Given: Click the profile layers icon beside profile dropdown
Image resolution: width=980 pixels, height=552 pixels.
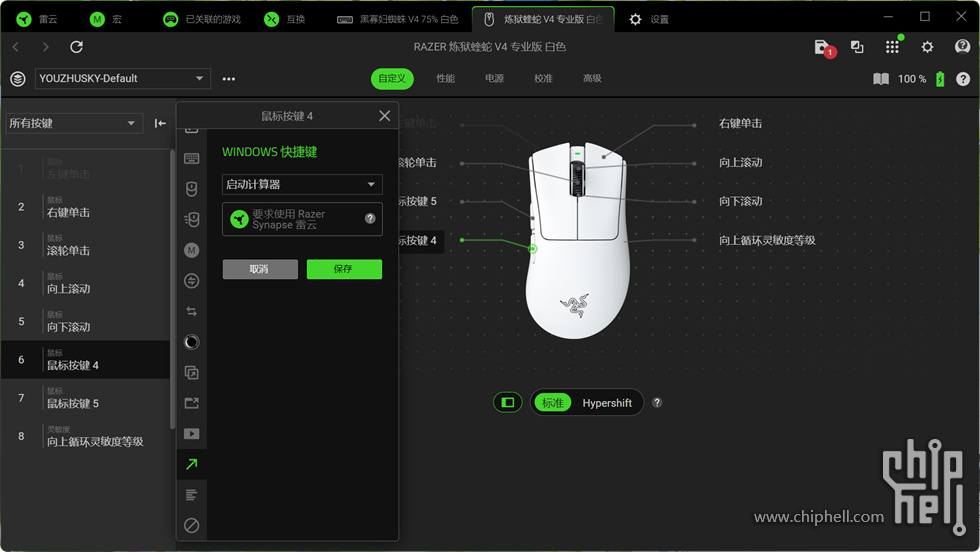Looking at the screenshot, I should [18, 79].
